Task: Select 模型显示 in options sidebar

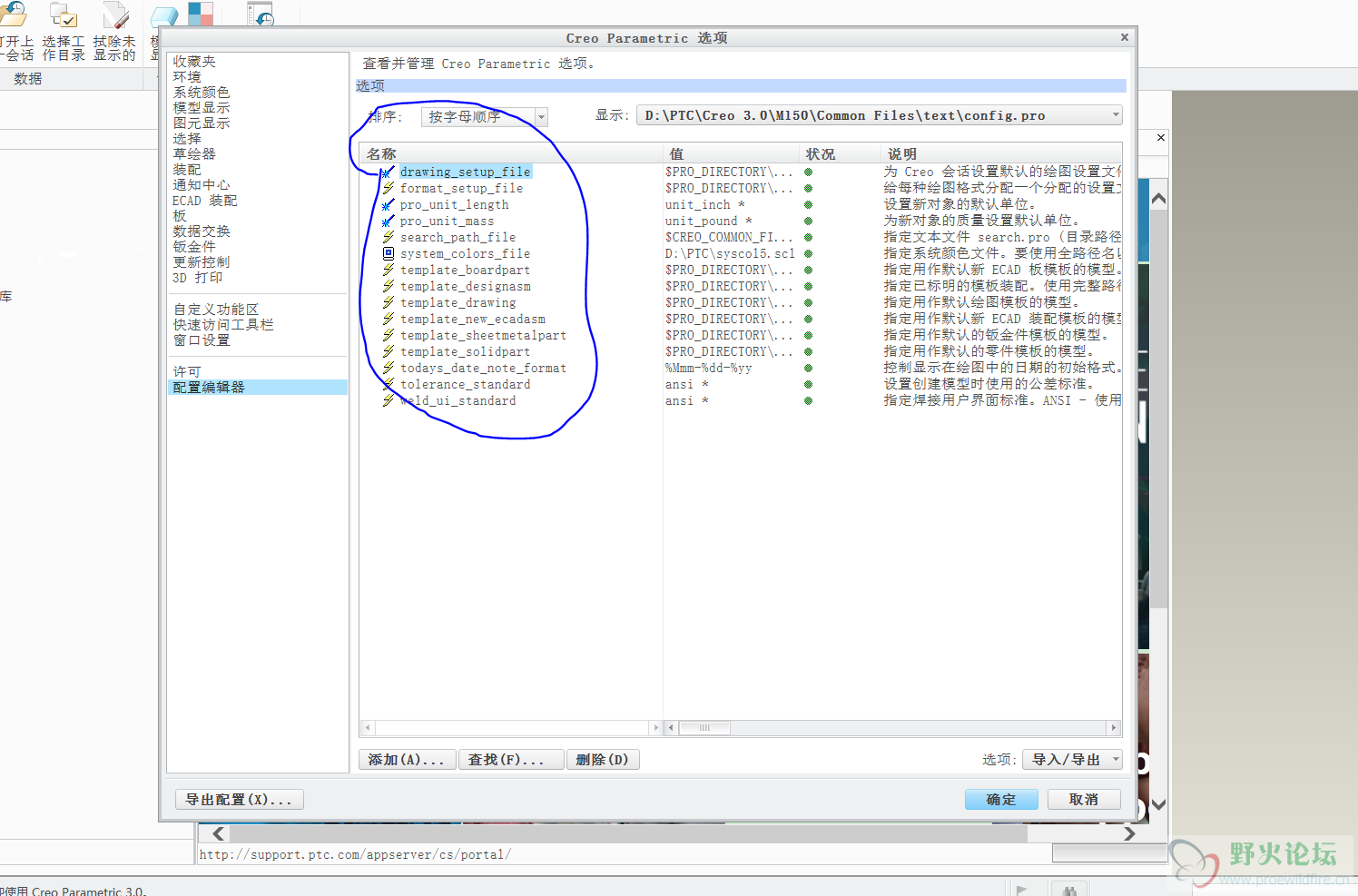Action: tap(202, 108)
